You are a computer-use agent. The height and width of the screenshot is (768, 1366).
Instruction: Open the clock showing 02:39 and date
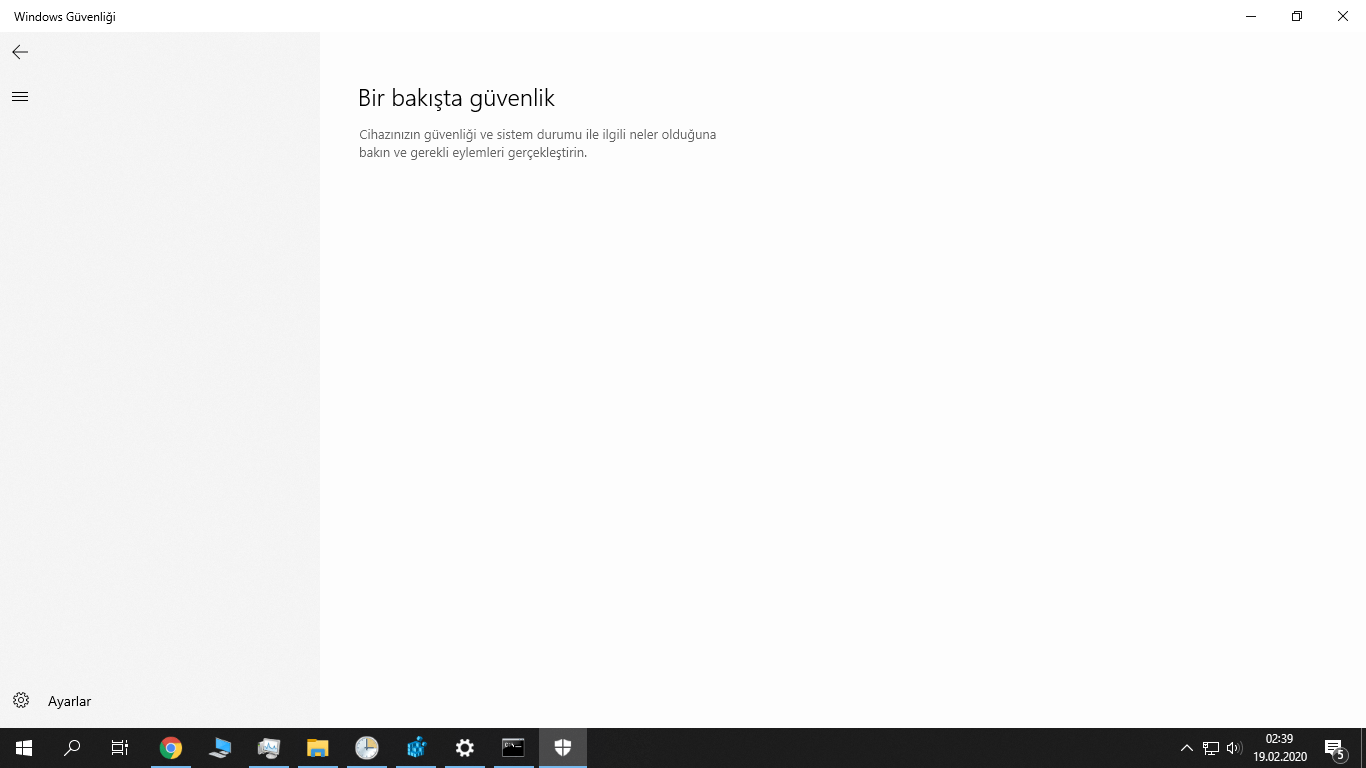[x=1280, y=747]
